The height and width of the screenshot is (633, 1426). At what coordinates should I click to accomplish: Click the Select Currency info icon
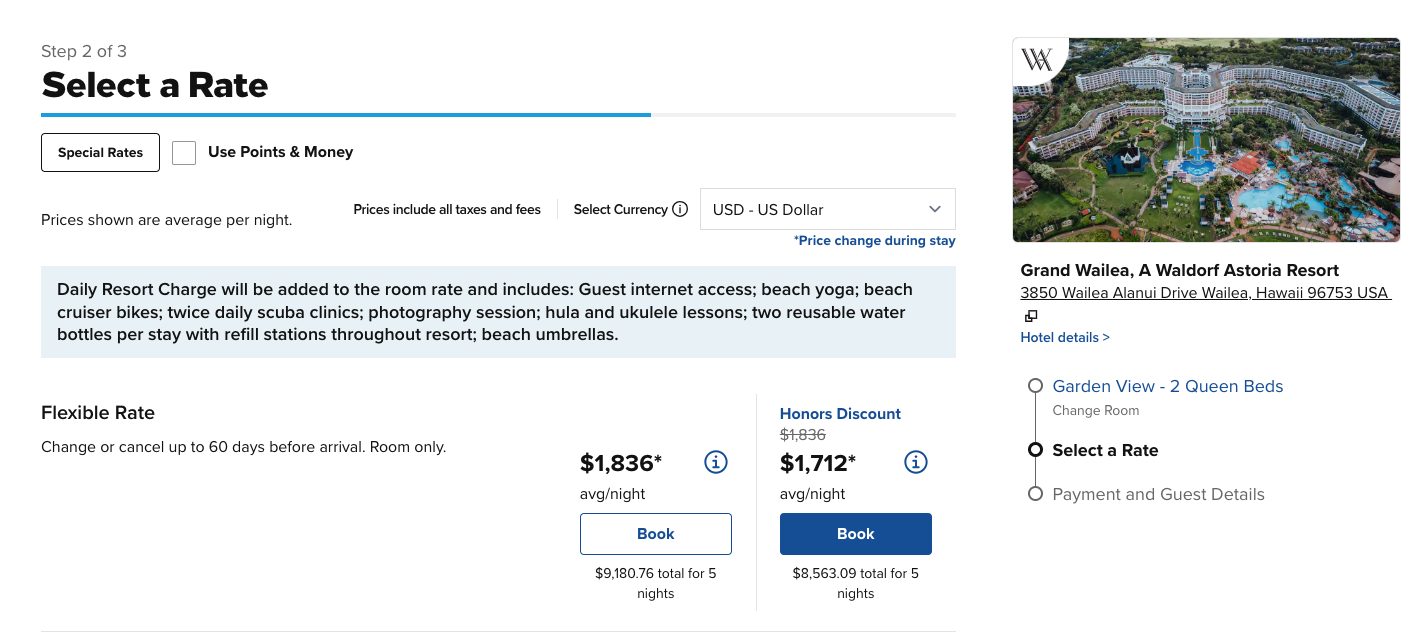680,209
